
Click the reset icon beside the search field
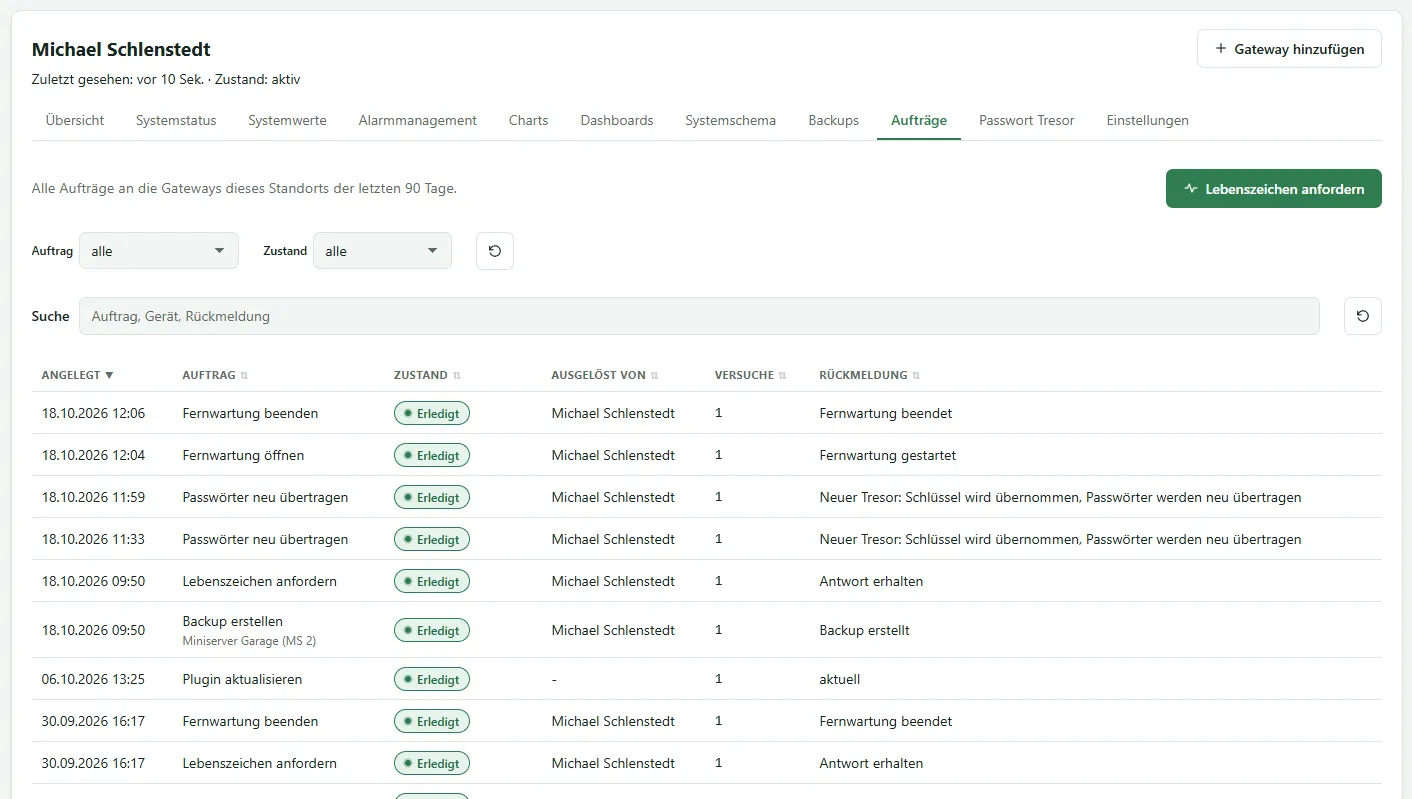click(1363, 316)
